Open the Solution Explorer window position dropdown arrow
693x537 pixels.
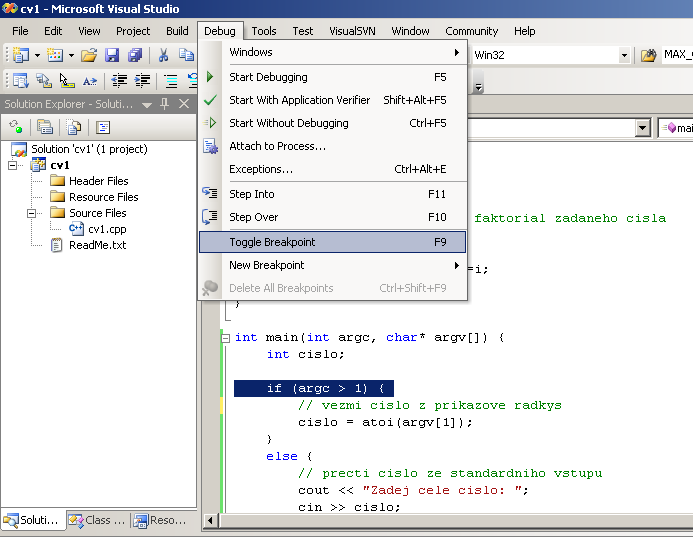[147, 105]
